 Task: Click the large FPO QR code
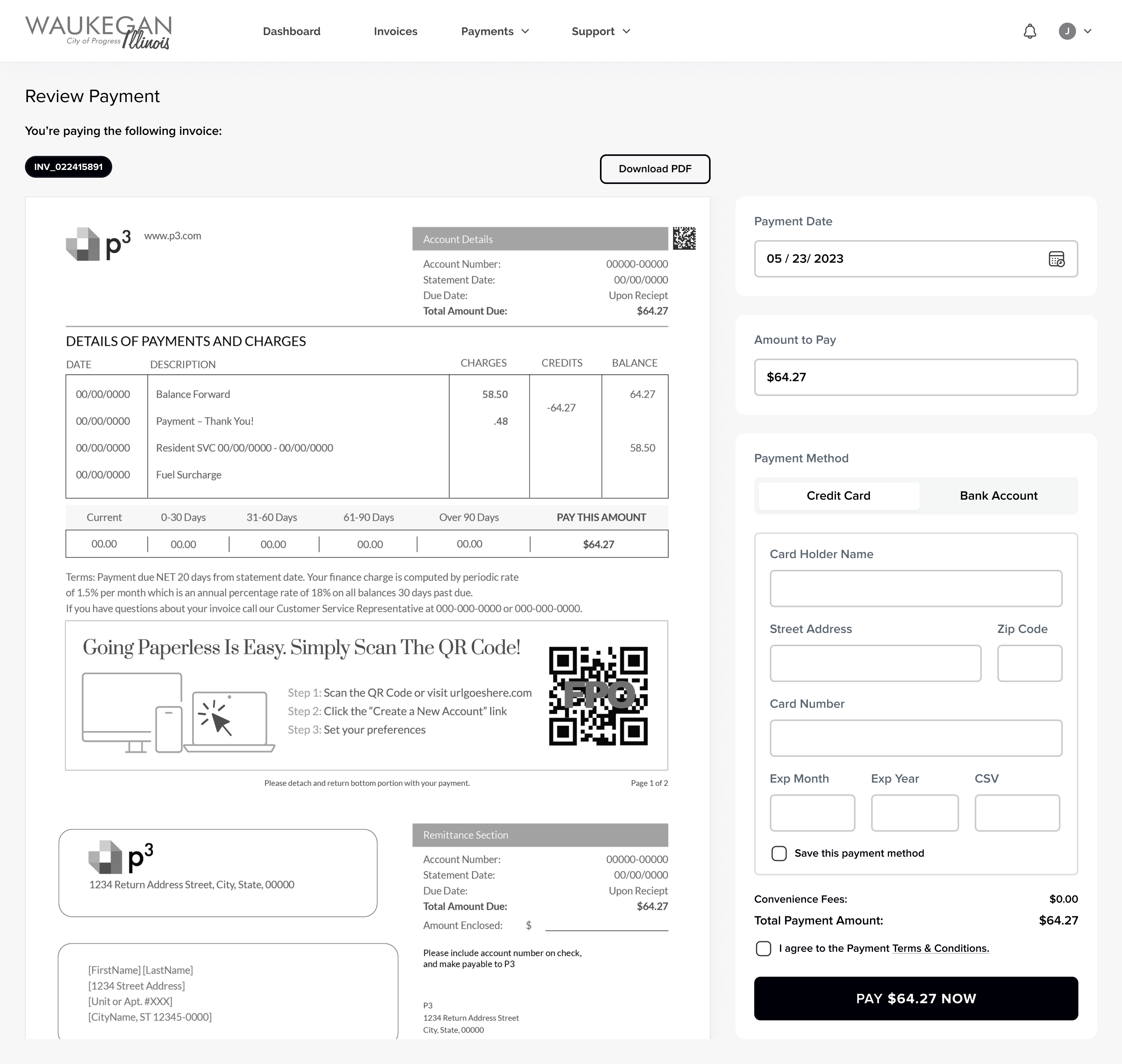click(x=598, y=696)
